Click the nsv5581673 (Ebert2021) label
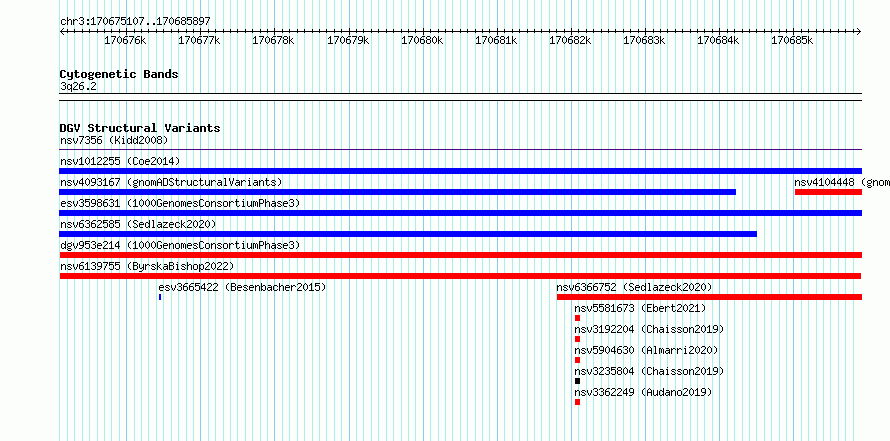Image resolution: width=890 pixels, height=441 pixels. tap(640, 308)
